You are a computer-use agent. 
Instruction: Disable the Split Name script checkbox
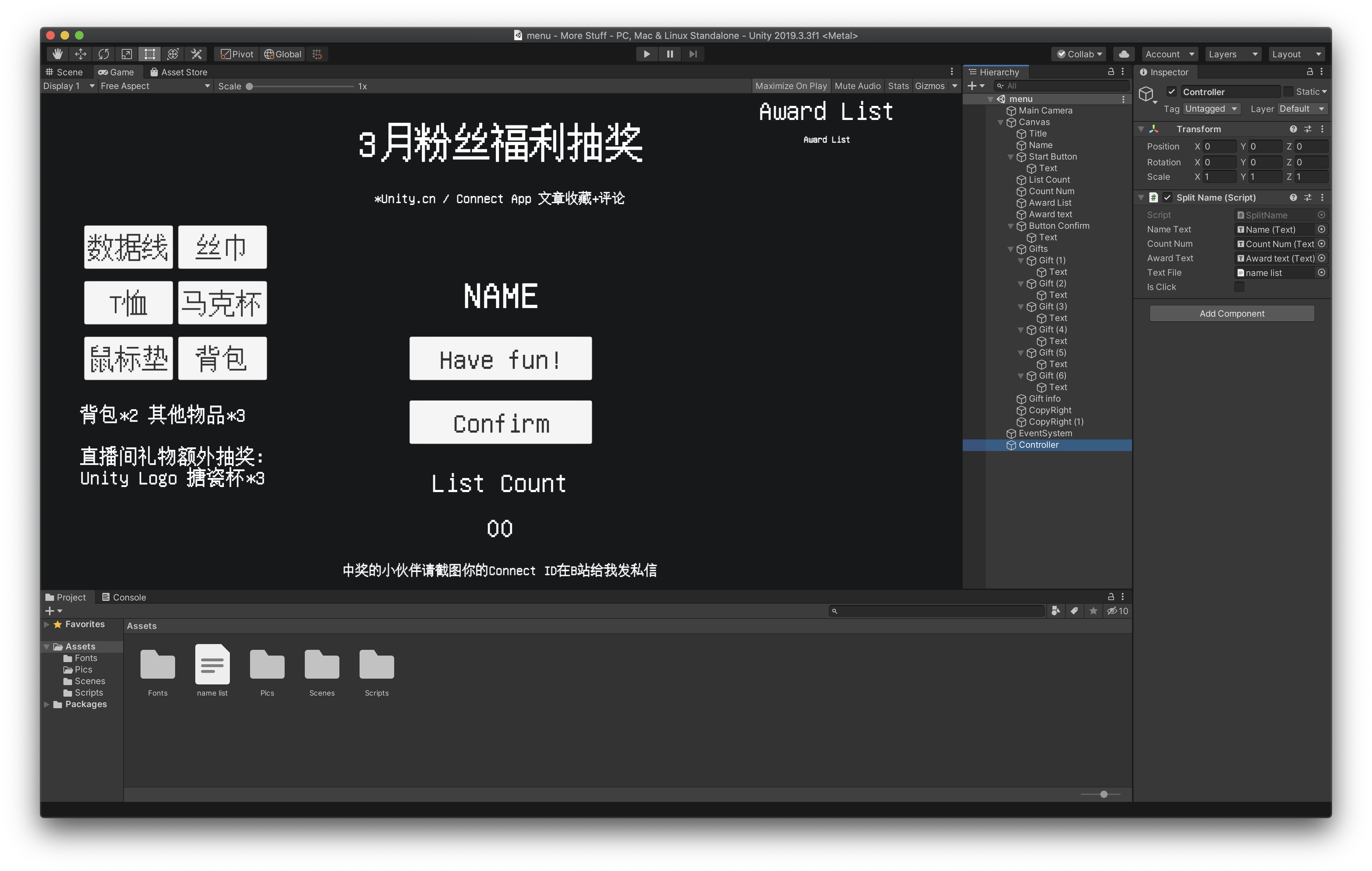click(1167, 198)
